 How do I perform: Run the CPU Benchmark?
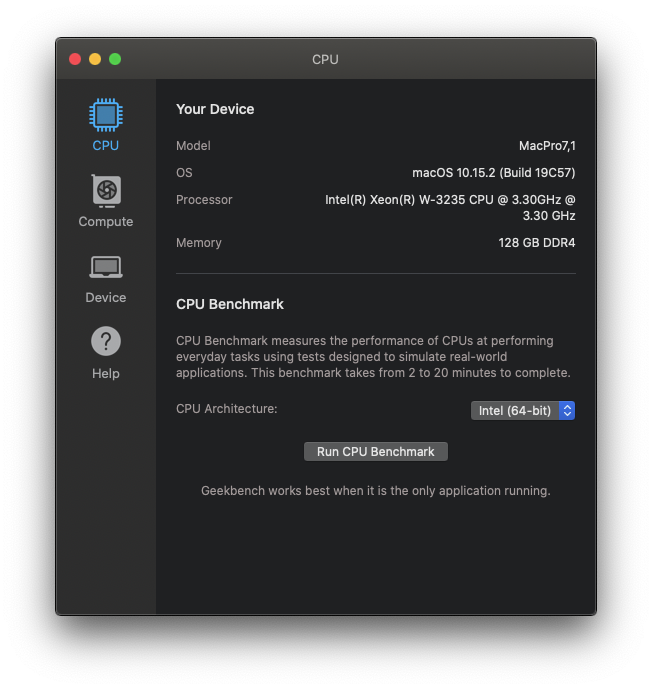[x=376, y=452]
